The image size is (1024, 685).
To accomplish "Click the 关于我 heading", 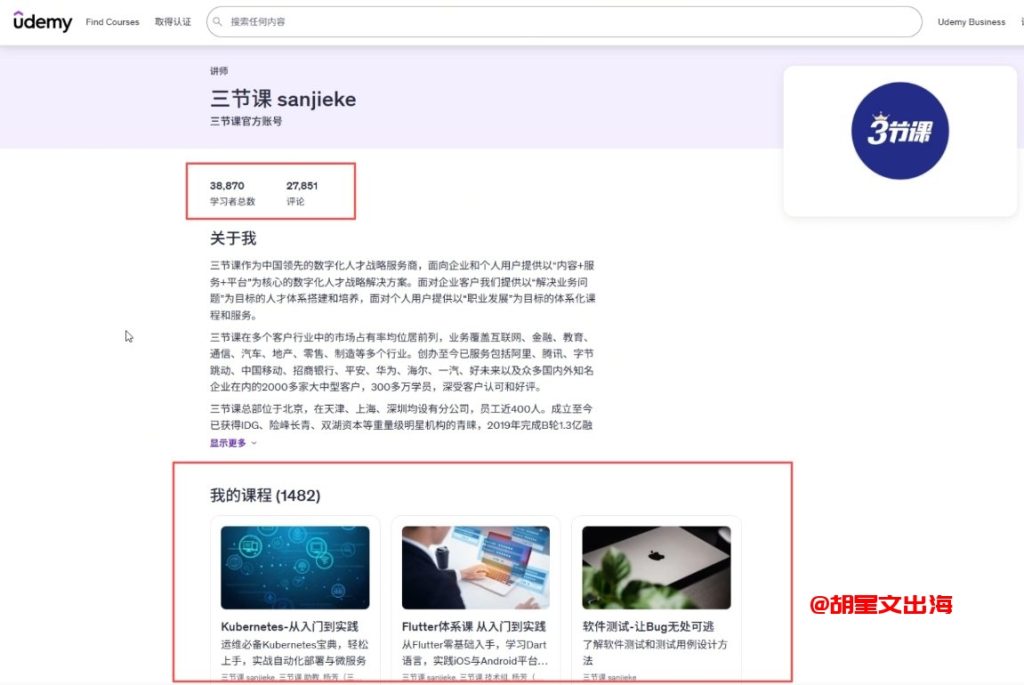I will pos(233,238).
